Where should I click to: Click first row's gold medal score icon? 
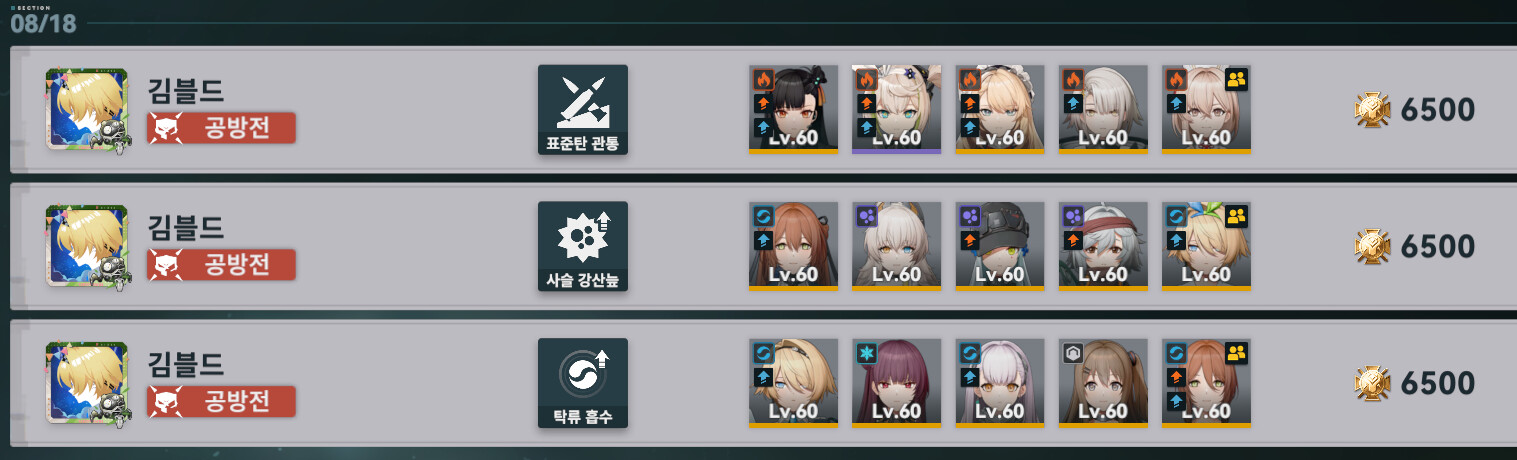pyautogui.click(x=1373, y=110)
